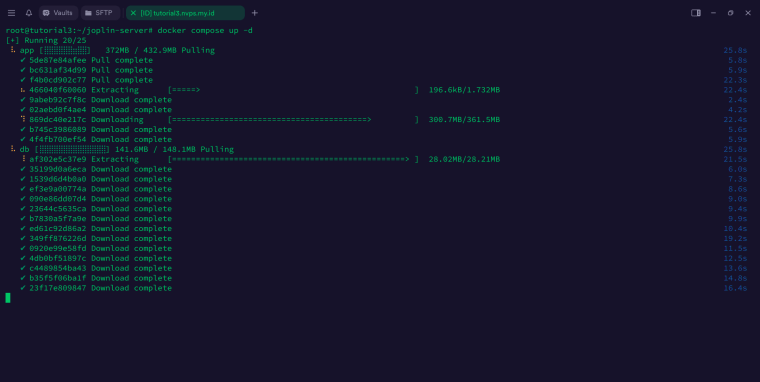Image resolution: width=760 pixels, height=382 pixels.
Task: Click the terminal cursor block
Action: [8, 298]
